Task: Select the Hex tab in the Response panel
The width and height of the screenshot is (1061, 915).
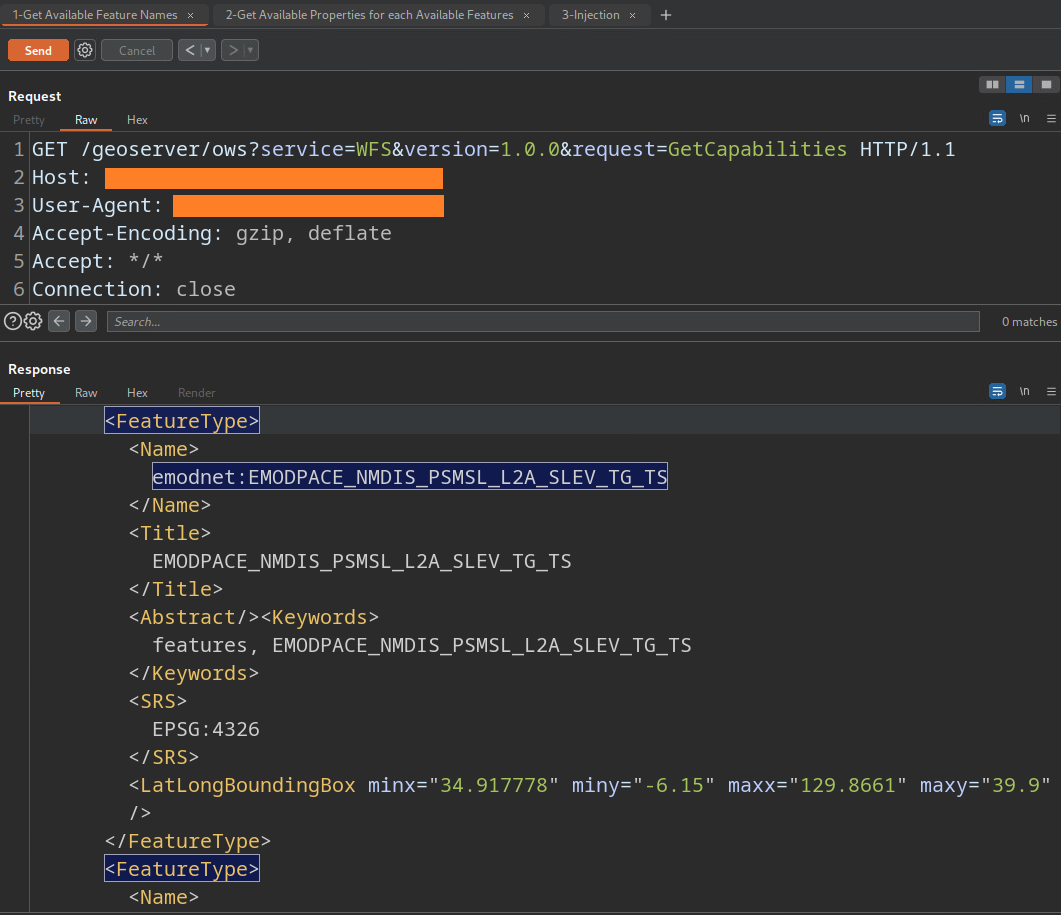Action: point(137,393)
